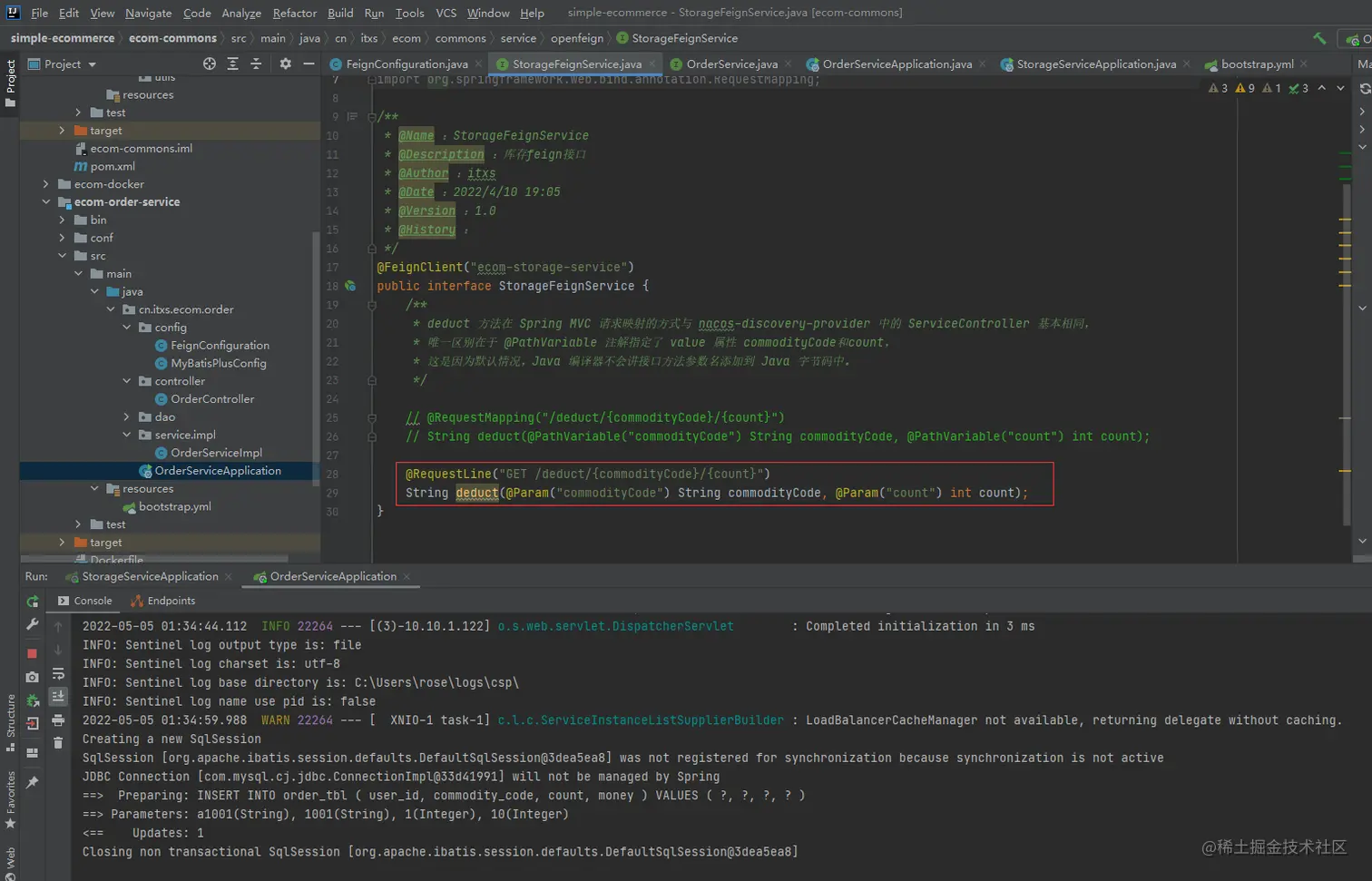Click Expand All icon in Project panel
1372x881 pixels.
tap(233, 64)
